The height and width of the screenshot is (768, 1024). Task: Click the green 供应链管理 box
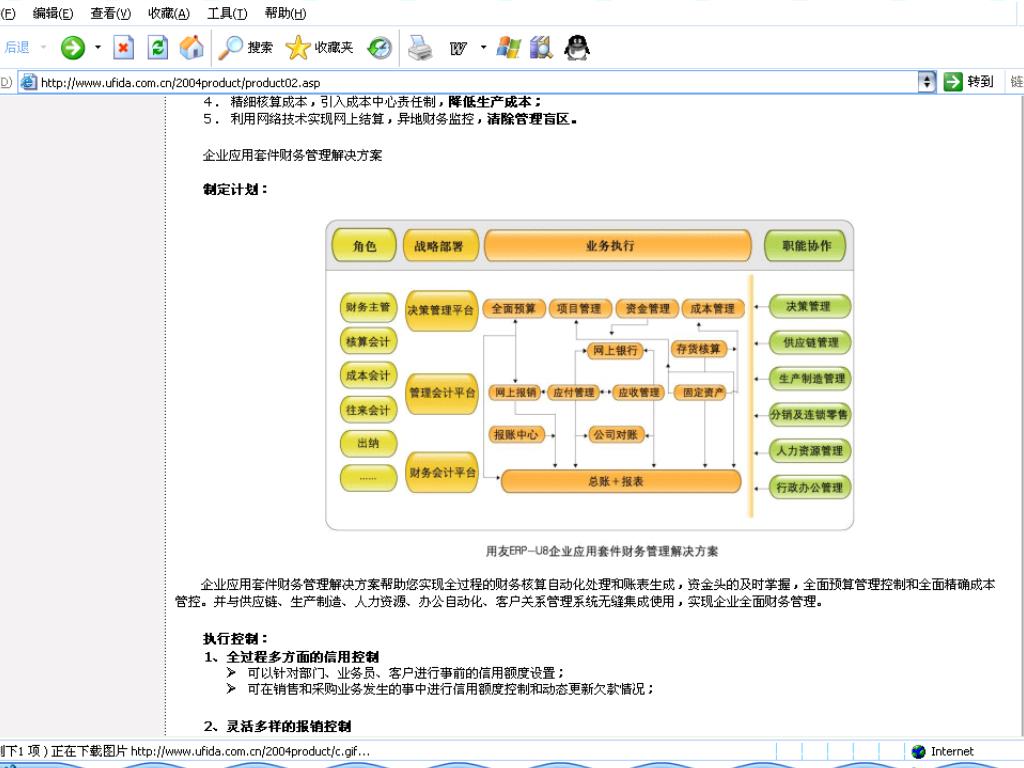coord(810,342)
